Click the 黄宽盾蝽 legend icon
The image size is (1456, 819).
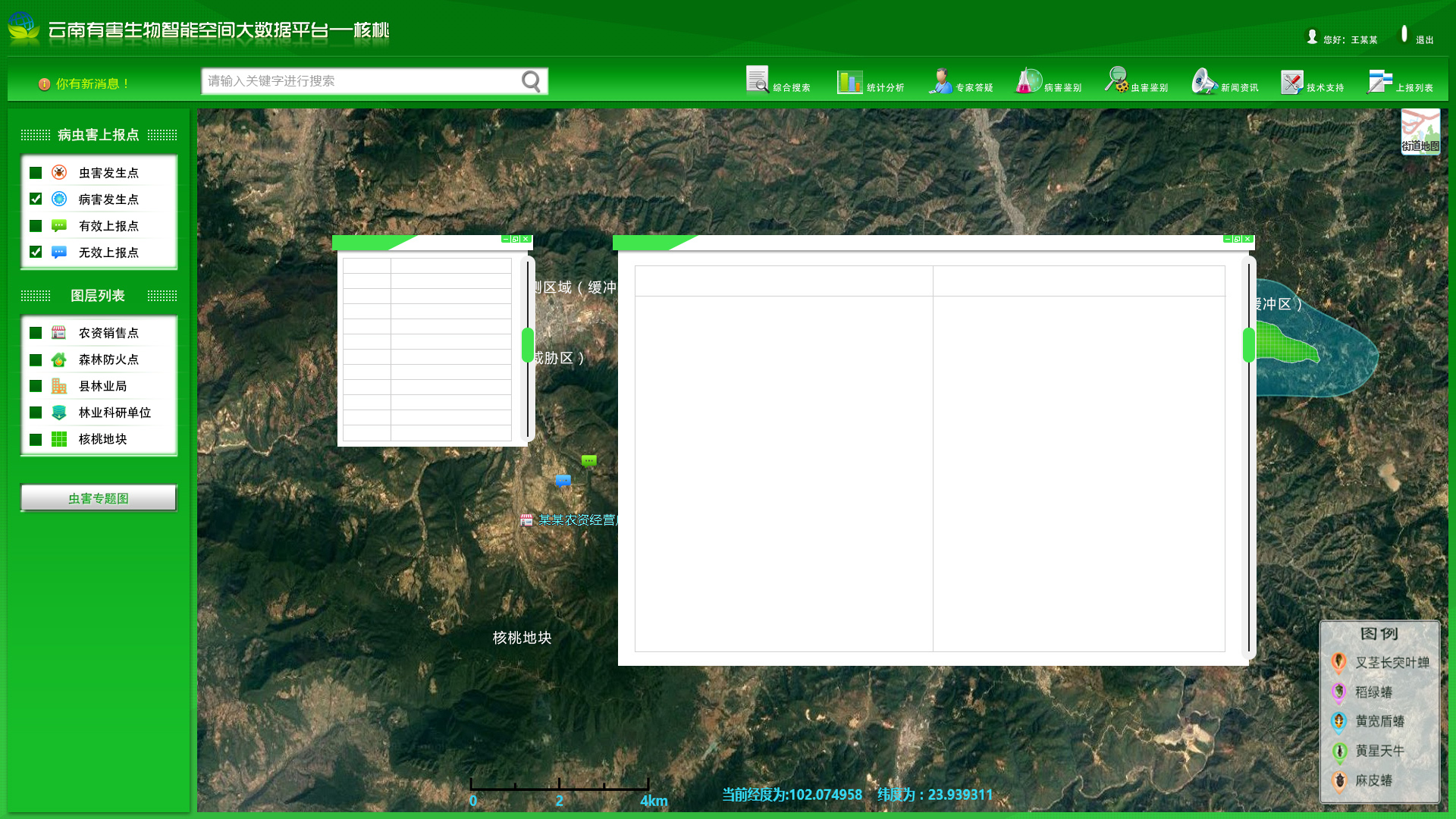tap(1339, 722)
